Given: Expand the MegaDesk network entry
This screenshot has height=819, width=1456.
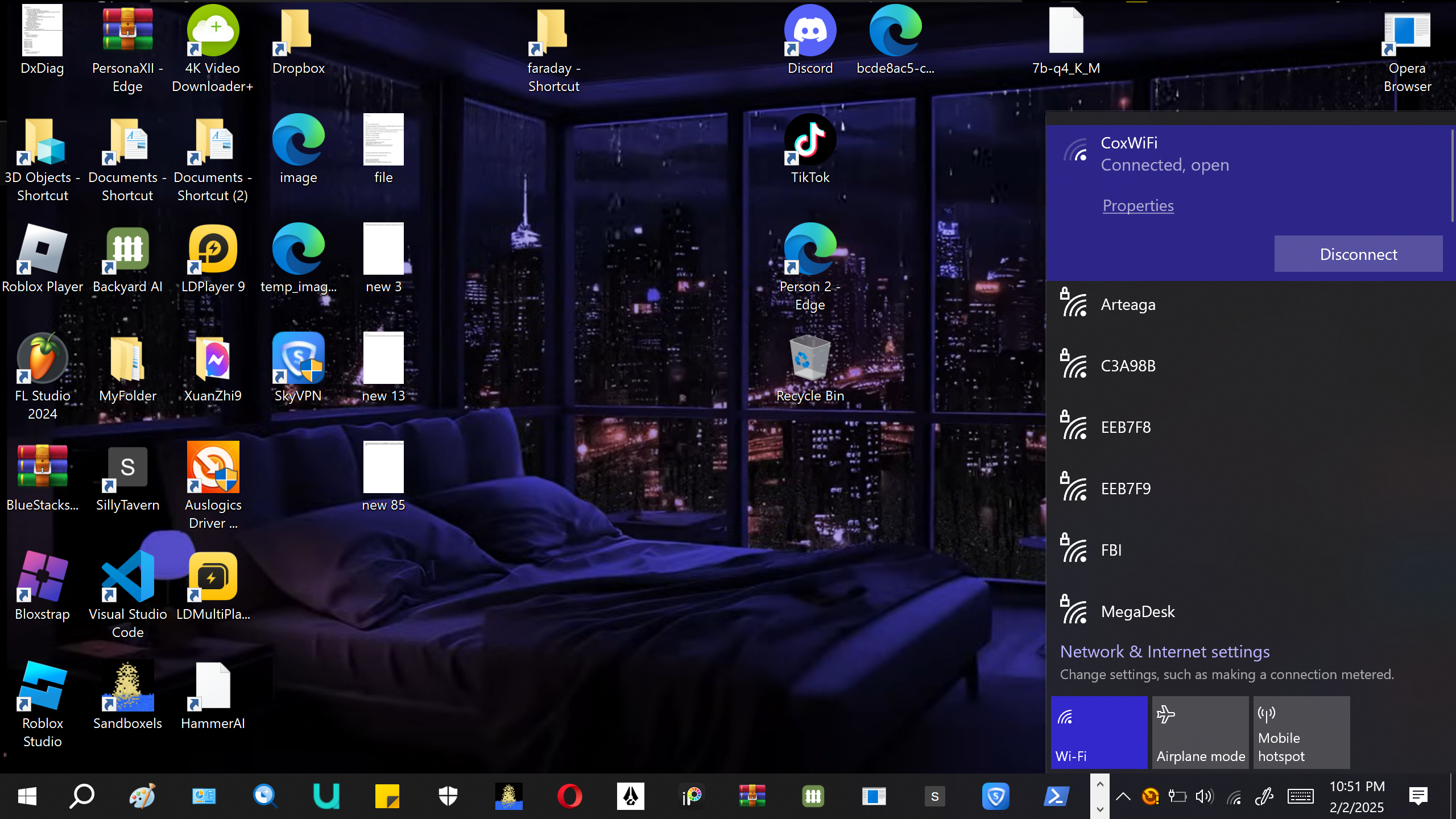Looking at the screenshot, I should click(1137, 611).
